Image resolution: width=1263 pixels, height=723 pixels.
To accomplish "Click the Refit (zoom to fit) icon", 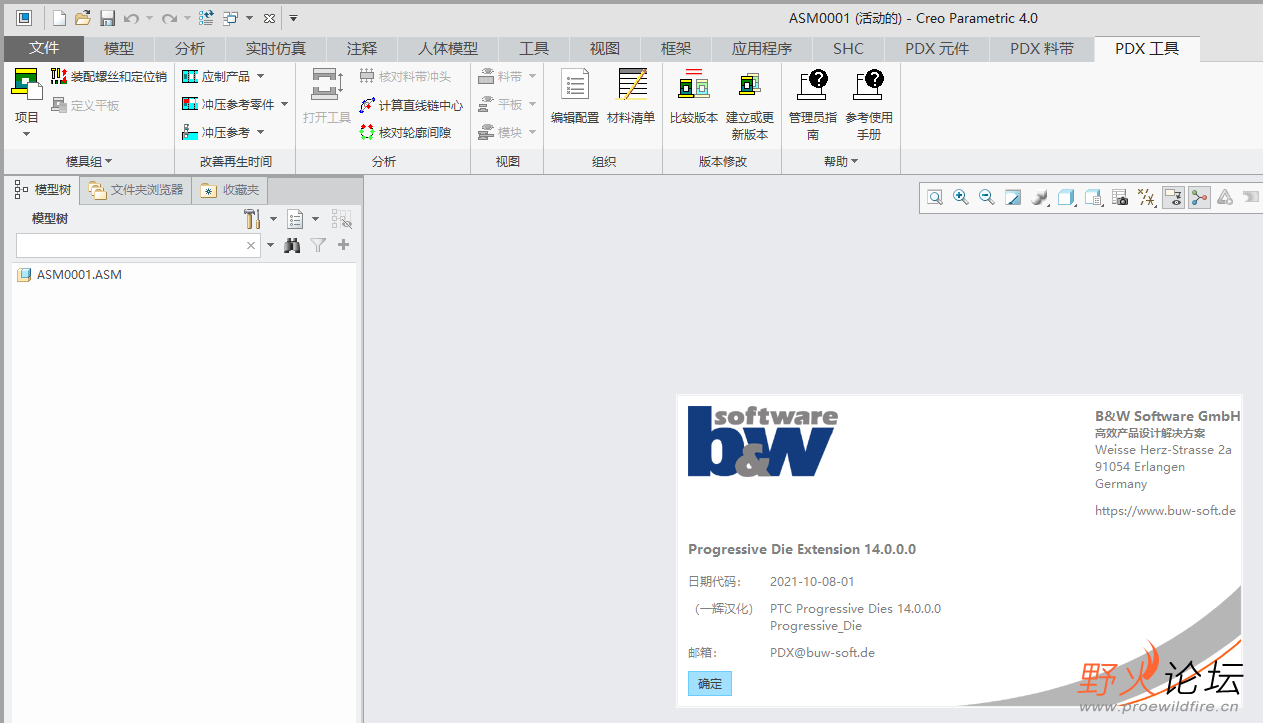I will coord(934,198).
